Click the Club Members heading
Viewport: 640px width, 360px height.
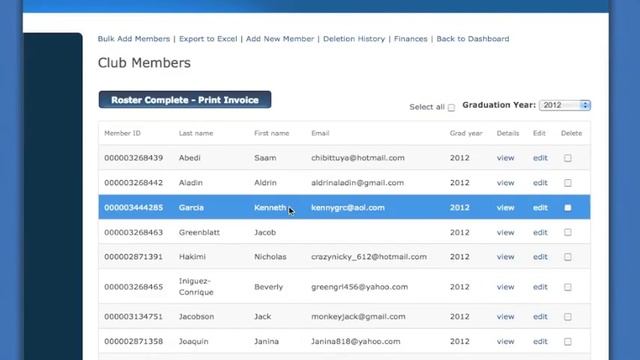pyautogui.click(x=144, y=63)
